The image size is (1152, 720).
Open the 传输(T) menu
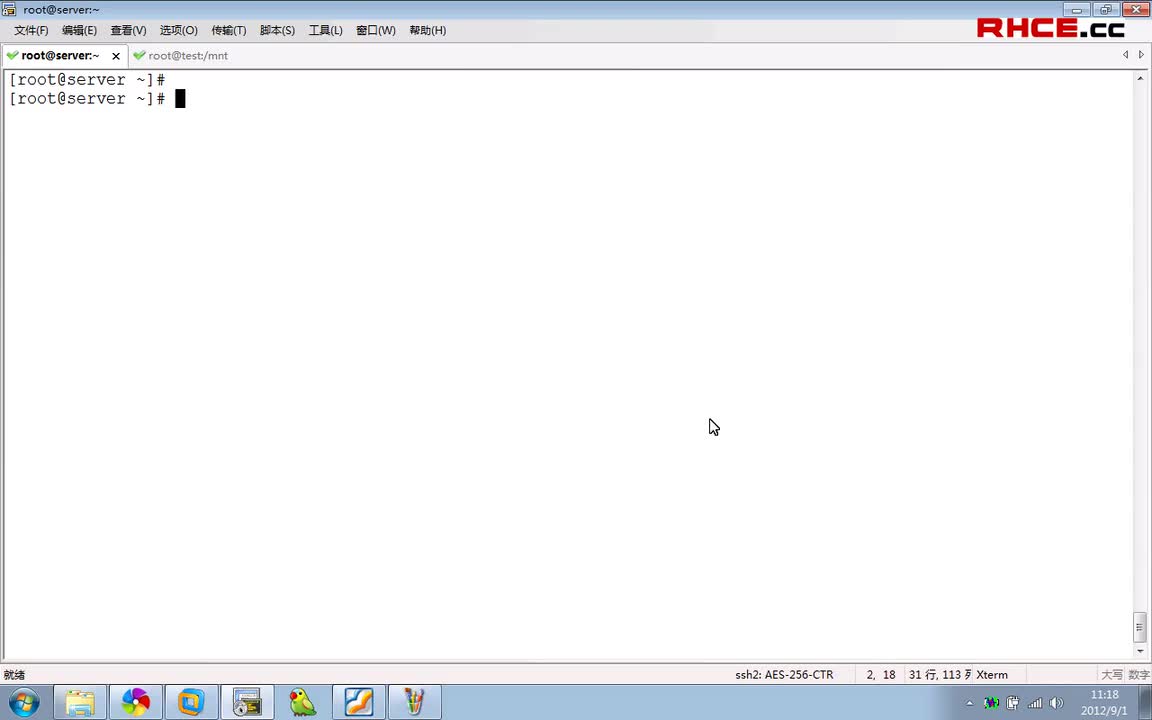pyautogui.click(x=228, y=30)
